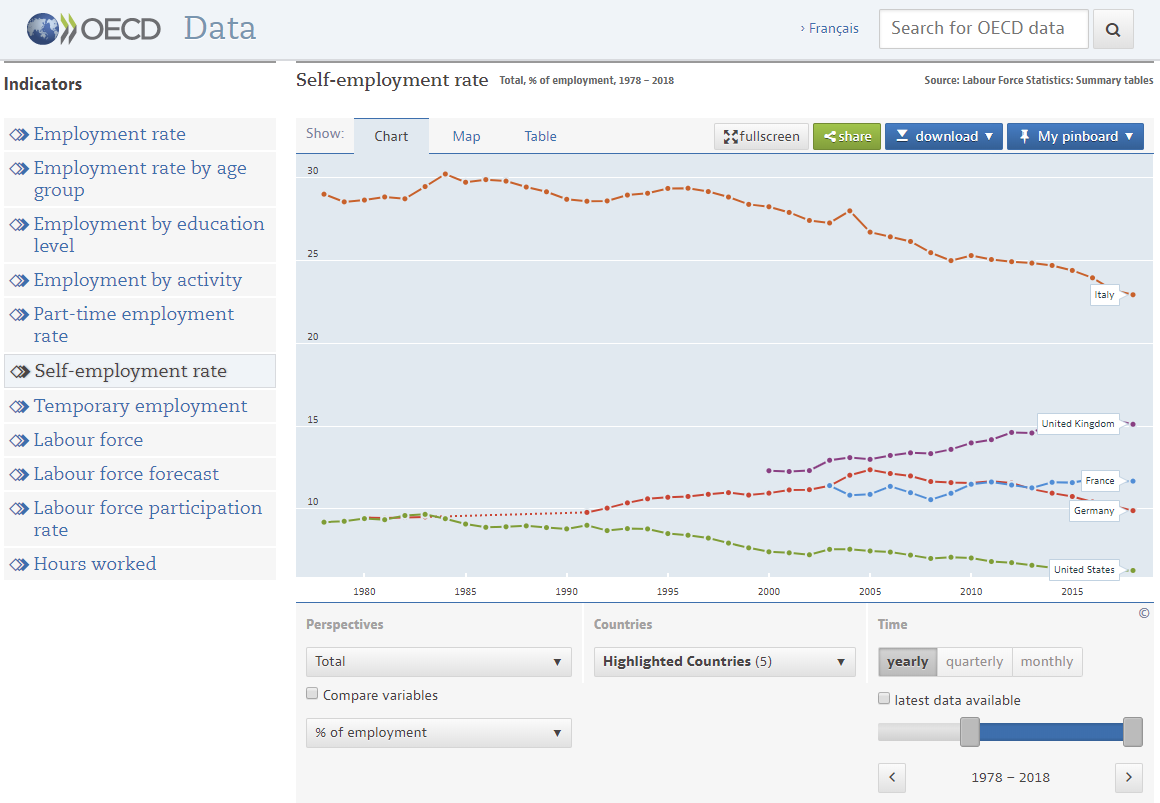
Task: Switch to the Table tab
Action: pyautogui.click(x=540, y=137)
